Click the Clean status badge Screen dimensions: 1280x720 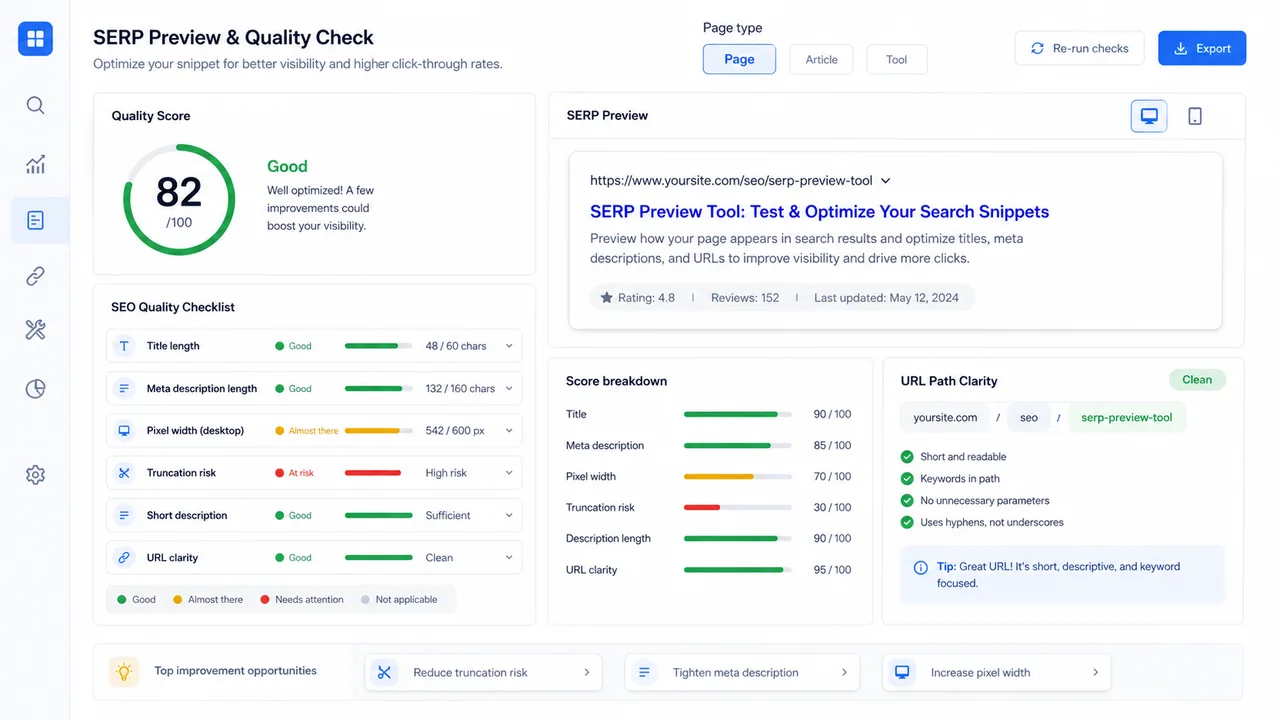[1197, 380]
